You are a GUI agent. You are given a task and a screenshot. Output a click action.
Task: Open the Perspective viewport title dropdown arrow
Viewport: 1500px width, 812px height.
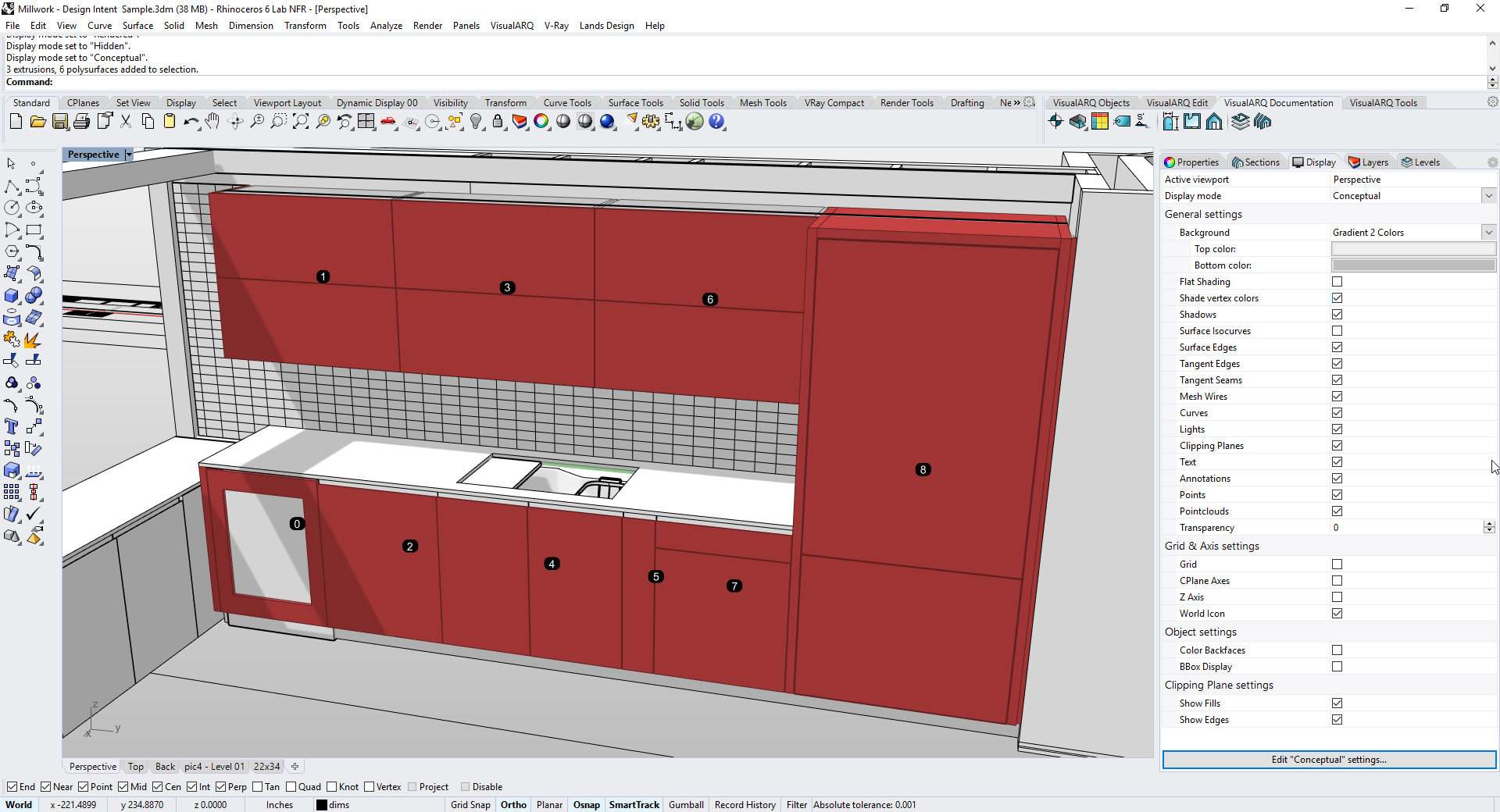(129, 155)
